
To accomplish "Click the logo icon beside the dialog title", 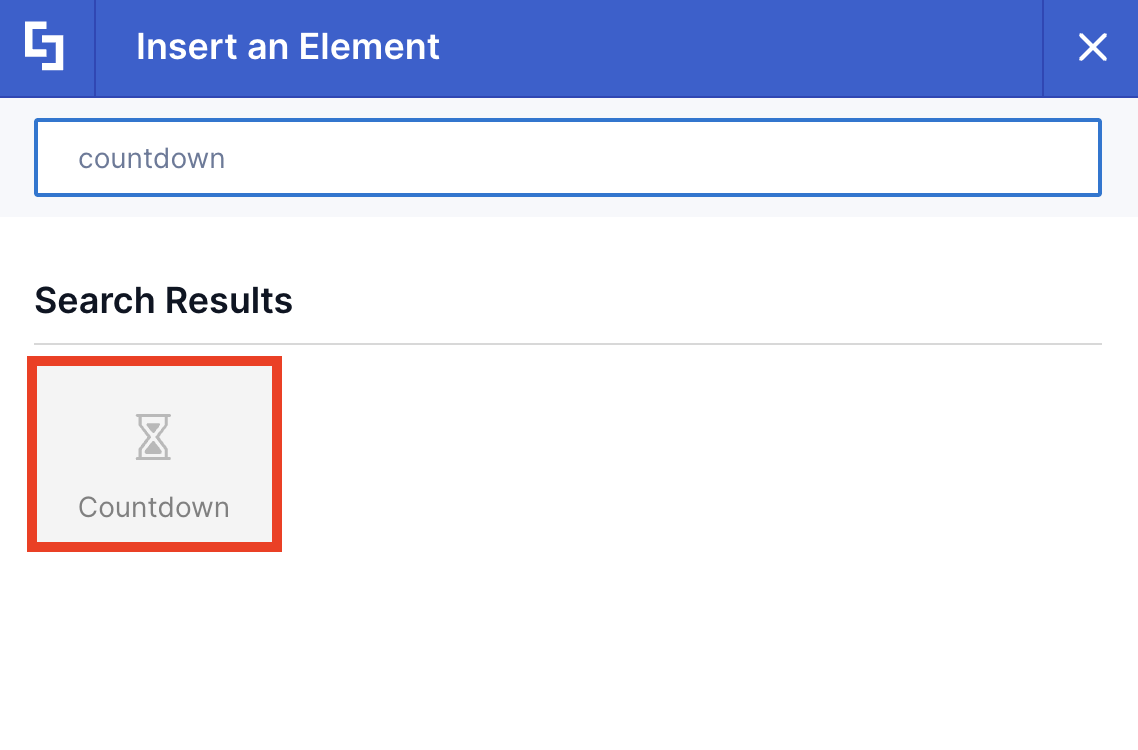I will point(45,47).
